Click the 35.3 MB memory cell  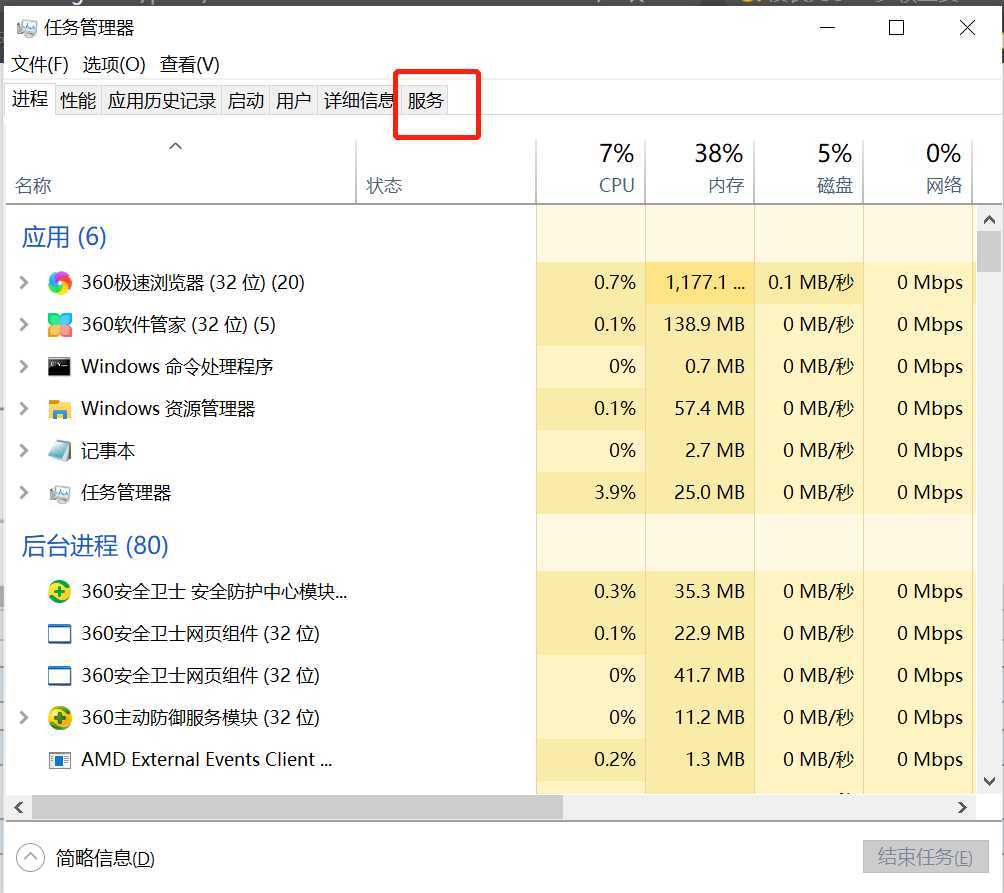coord(700,591)
